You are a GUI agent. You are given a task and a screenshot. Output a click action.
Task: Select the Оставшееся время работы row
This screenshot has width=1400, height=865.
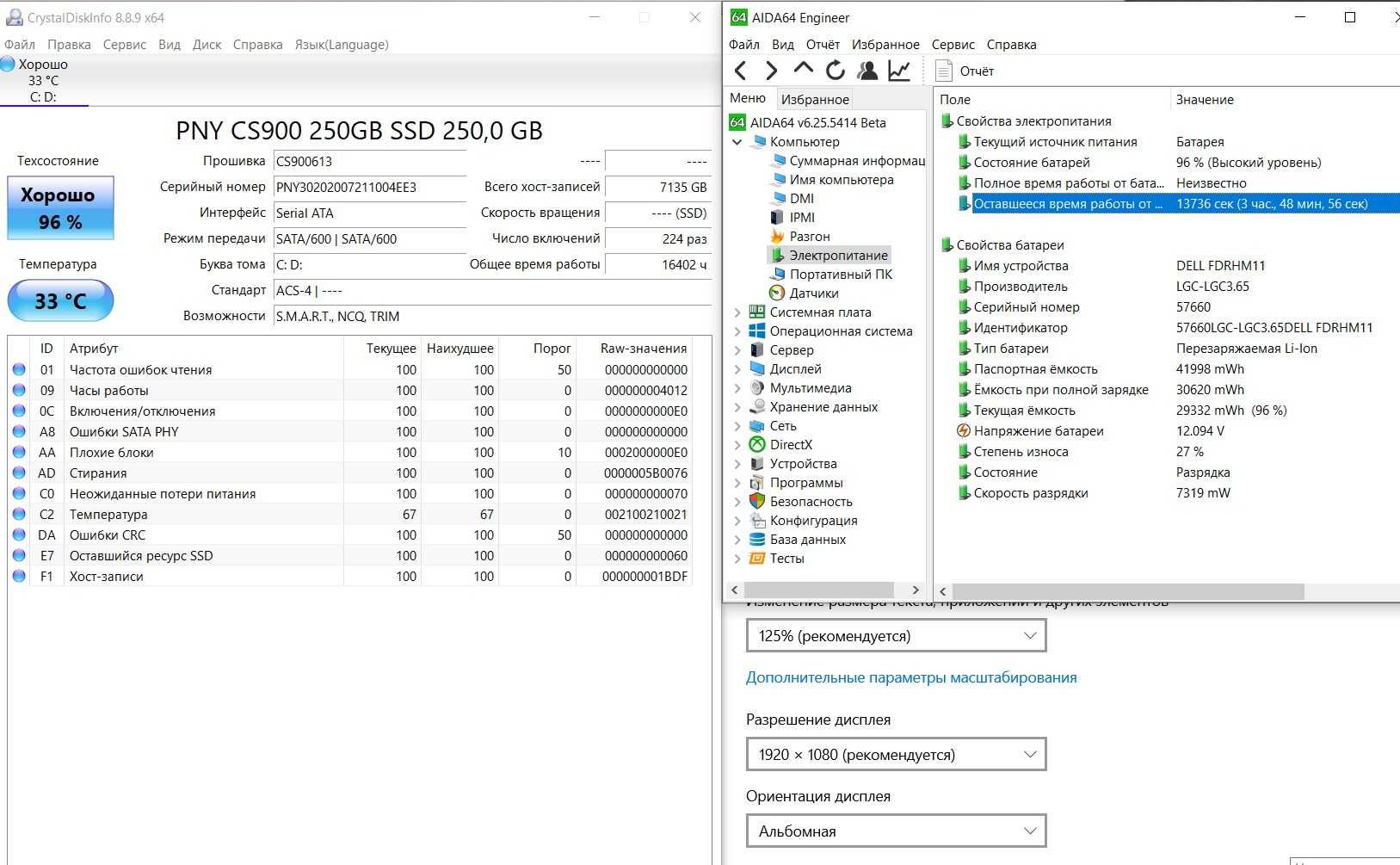coord(1178,204)
